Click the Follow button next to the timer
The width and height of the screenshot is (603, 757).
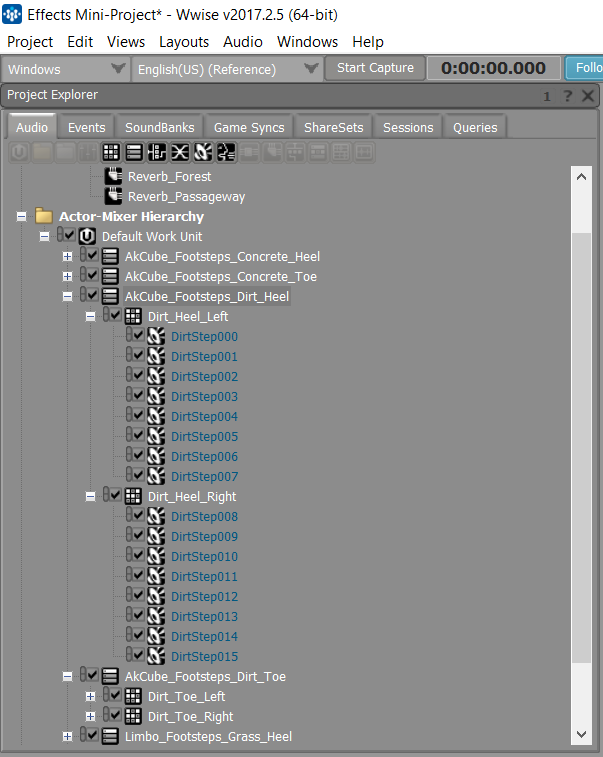coord(584,68)
